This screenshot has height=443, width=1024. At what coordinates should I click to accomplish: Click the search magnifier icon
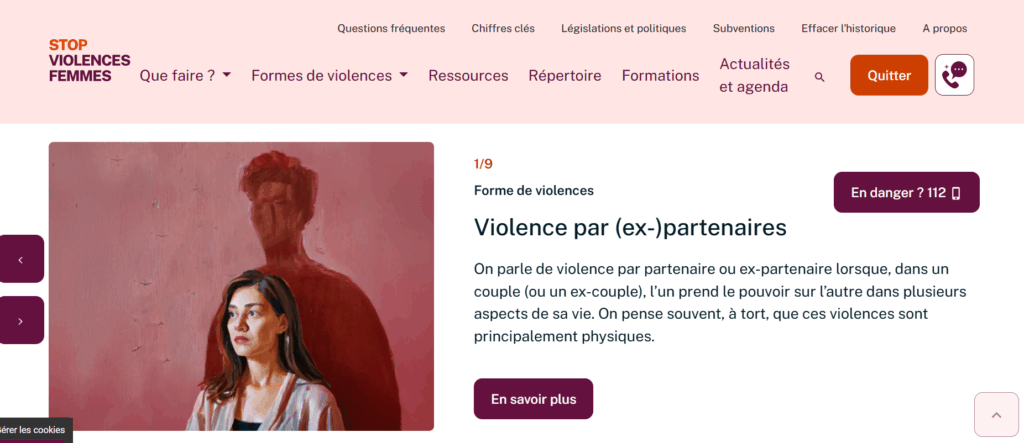click(x=820, y=77)
